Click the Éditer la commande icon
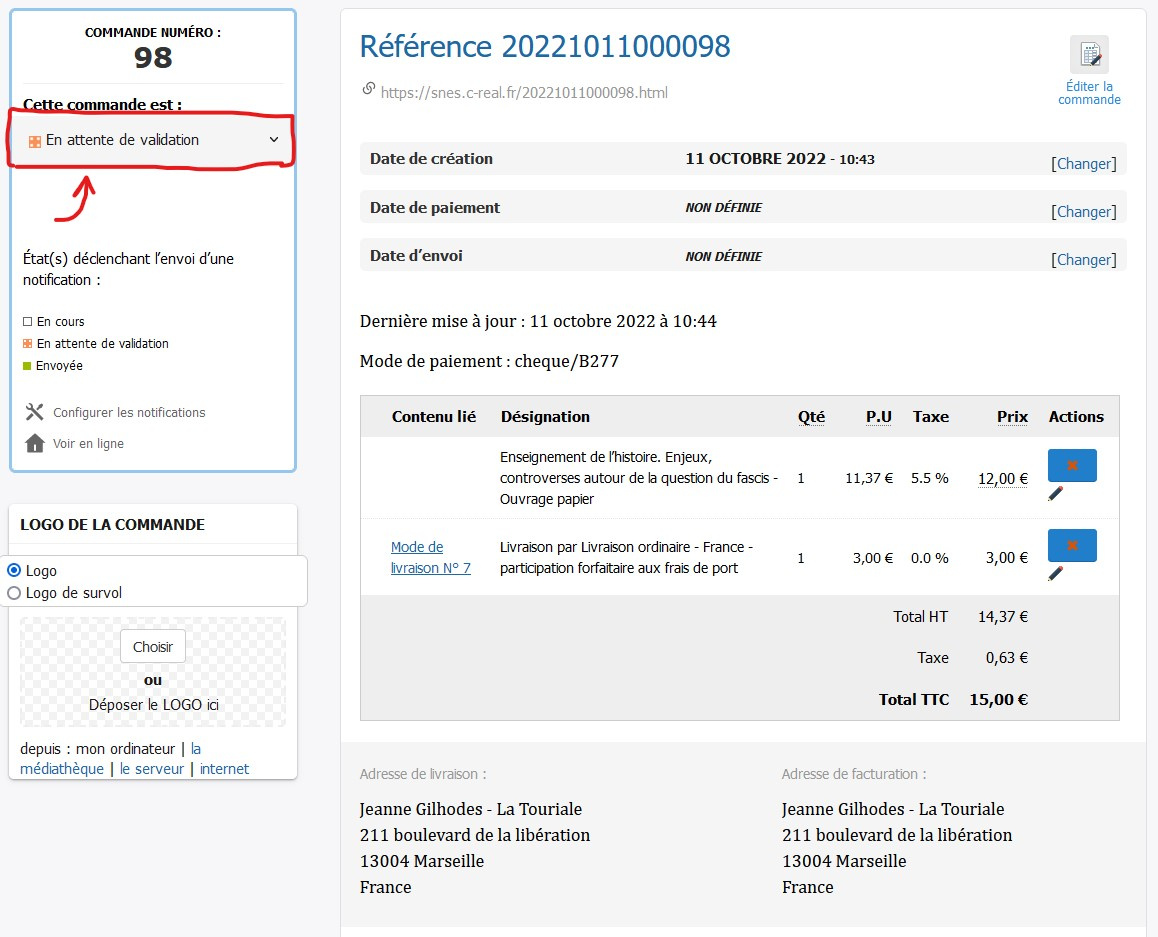Image resolution: width=1158 pixels, height=937 pixels. pyautogui.click(x=1089, y=55)
